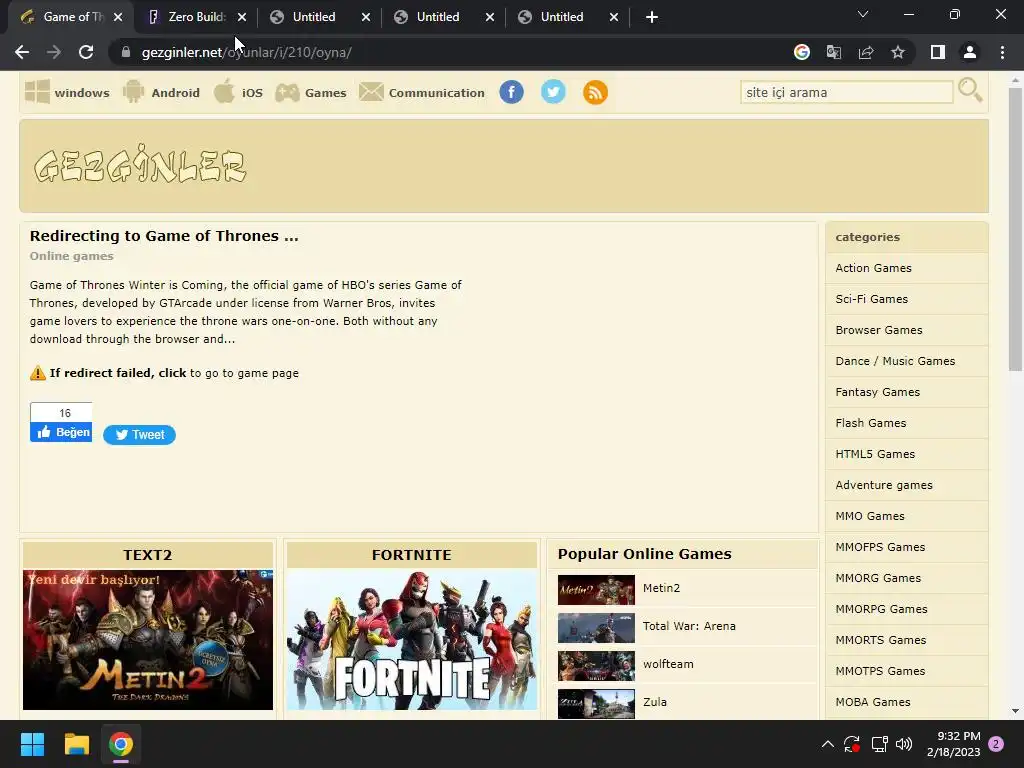Open the RSS feed icon
Image resolution: width=1024 pixels, height=768 pixels.
595,92
